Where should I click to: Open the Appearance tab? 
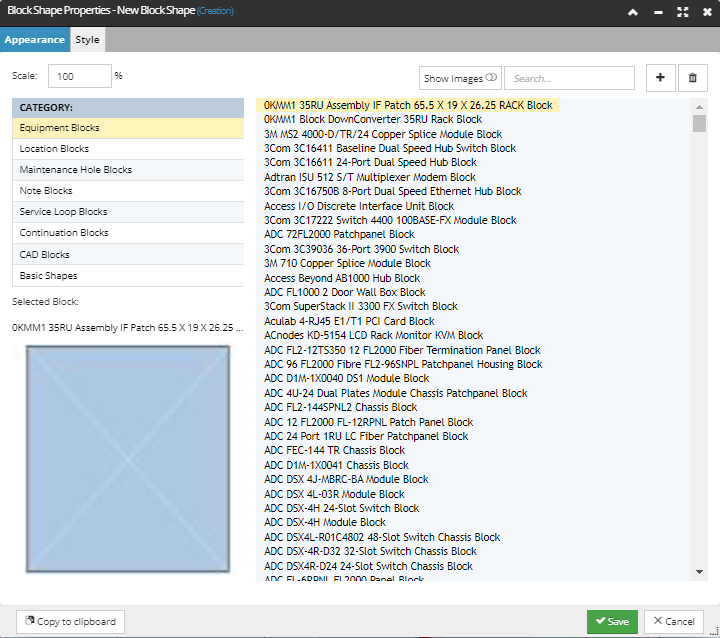pyautogui.click(x=35, y=40)
